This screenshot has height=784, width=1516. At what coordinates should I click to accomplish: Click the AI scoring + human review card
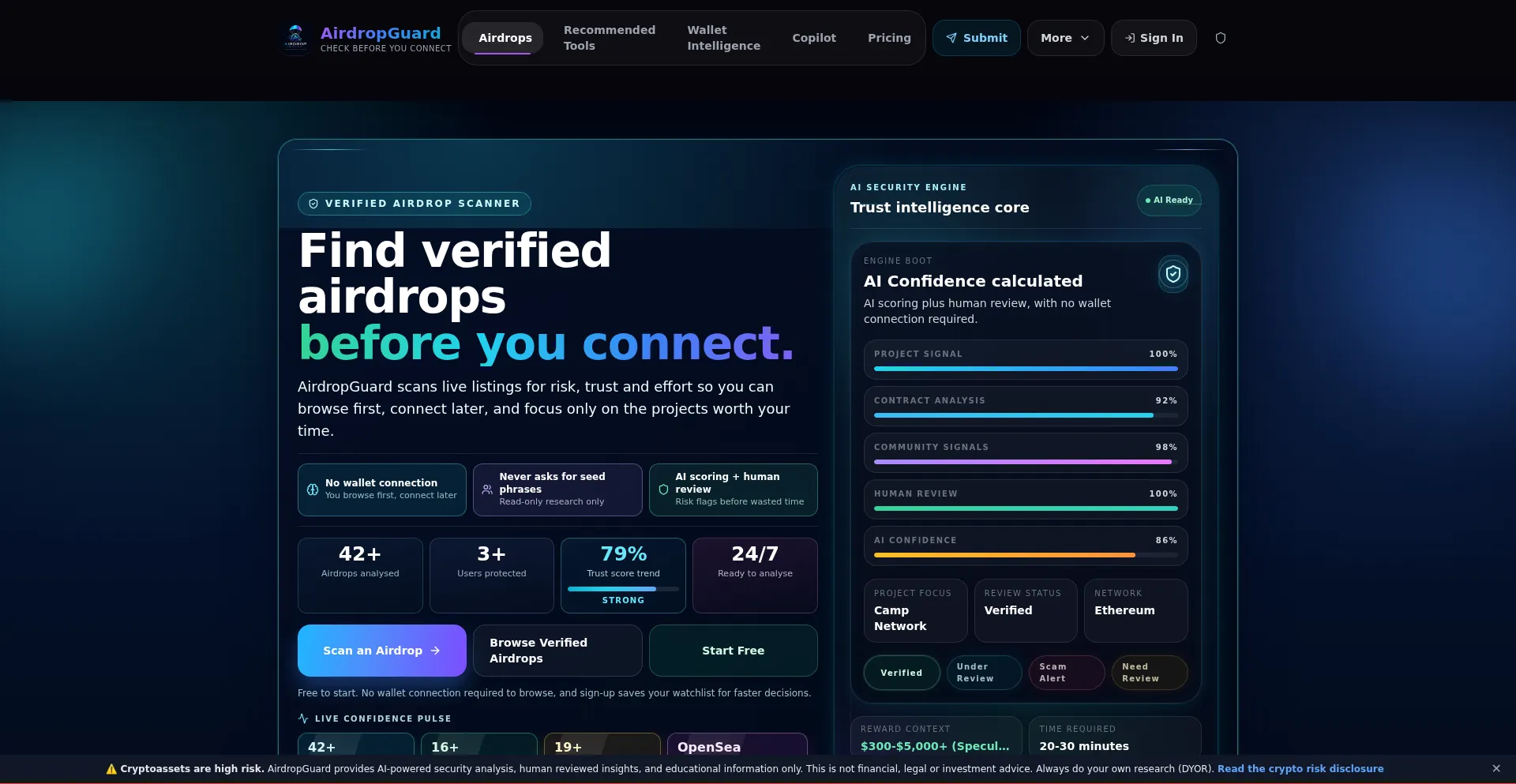coord(734,490)
